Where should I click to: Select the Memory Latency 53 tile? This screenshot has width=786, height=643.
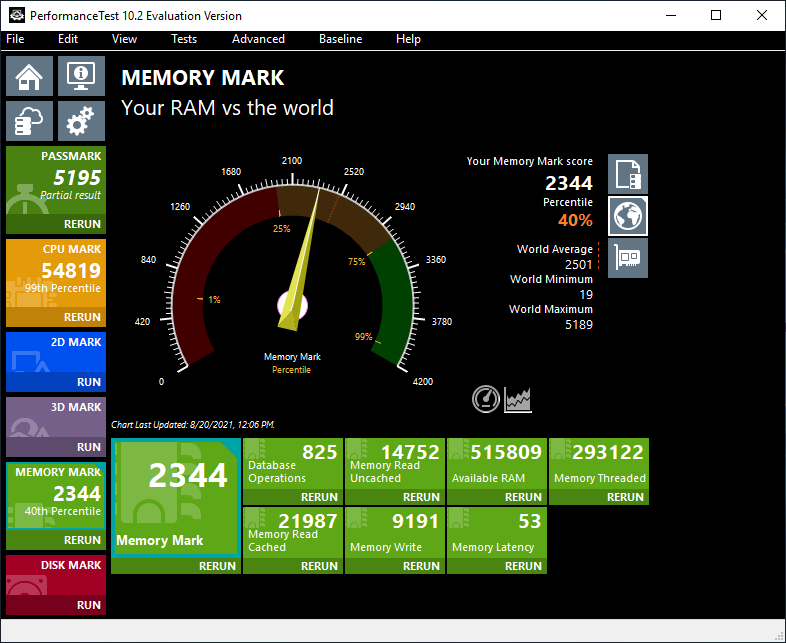coord(497,532)
